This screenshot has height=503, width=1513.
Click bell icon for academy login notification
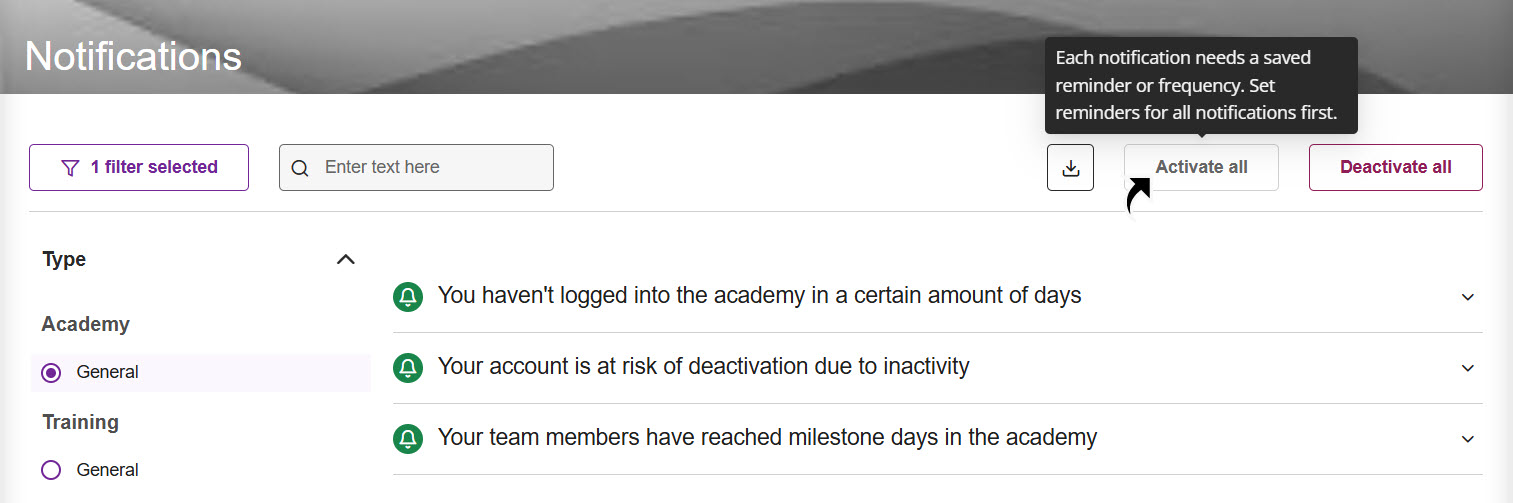408,297
